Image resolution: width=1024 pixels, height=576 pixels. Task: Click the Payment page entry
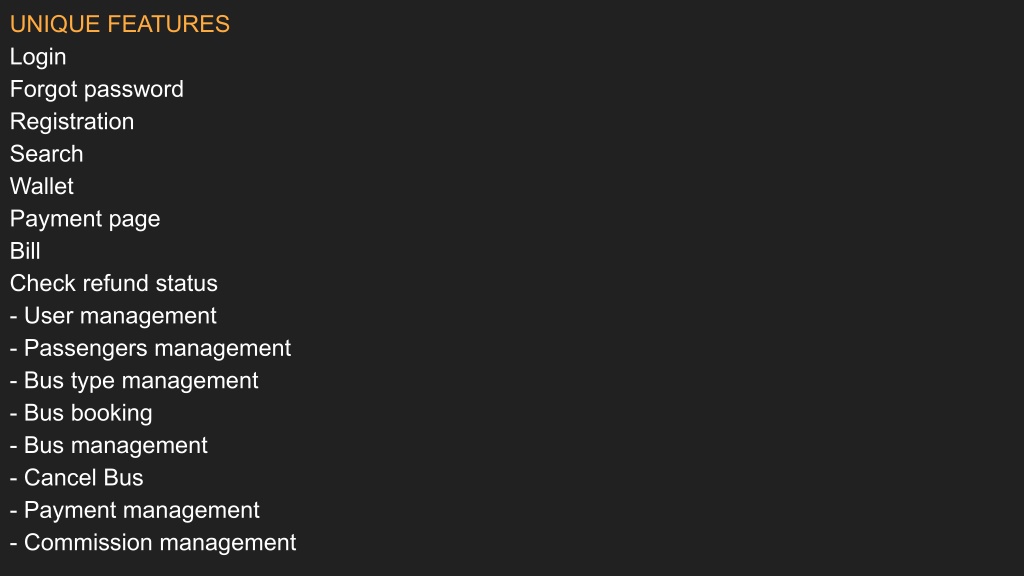85,219
